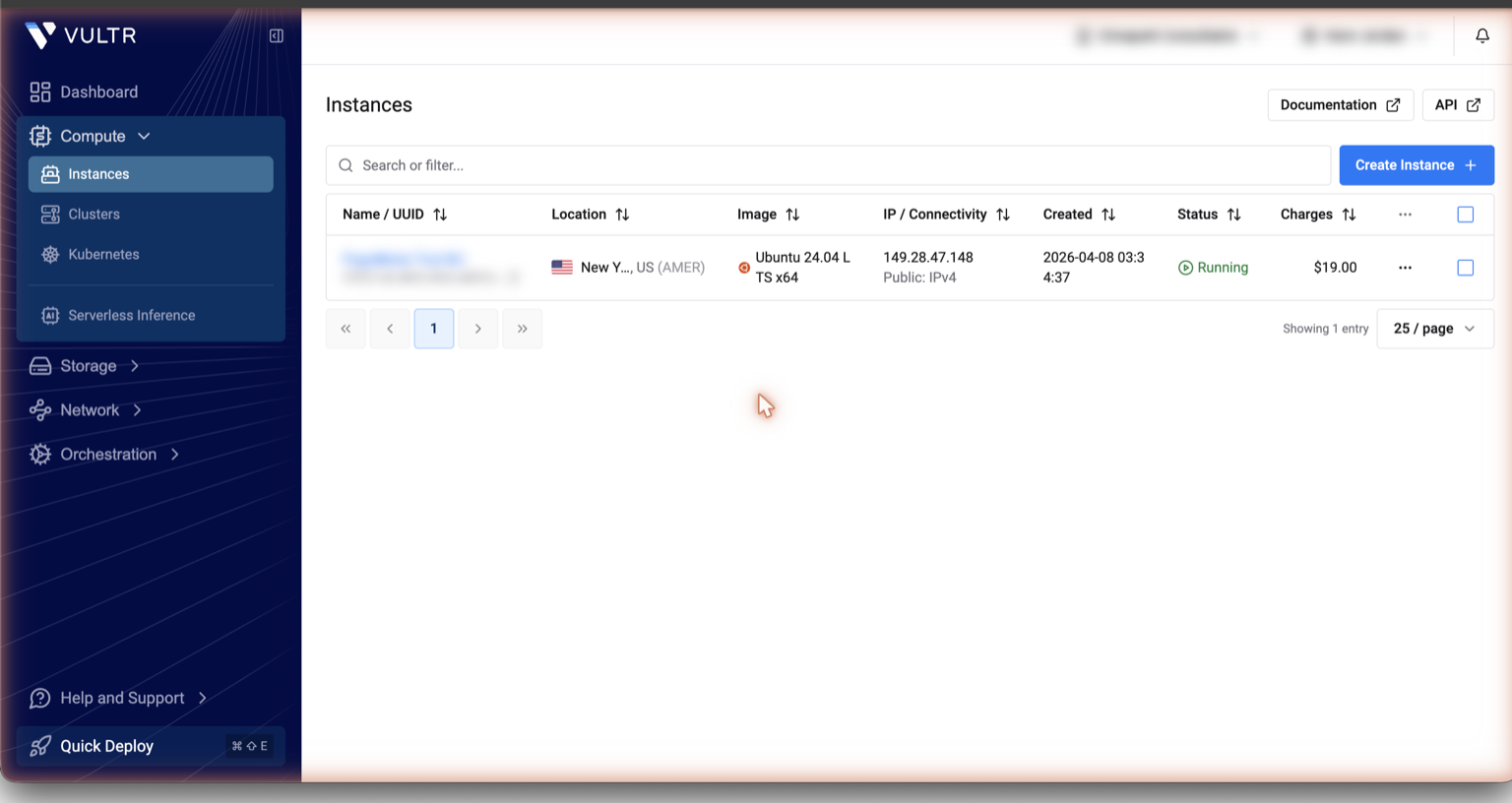Go to previous page

tap(390, 329)
